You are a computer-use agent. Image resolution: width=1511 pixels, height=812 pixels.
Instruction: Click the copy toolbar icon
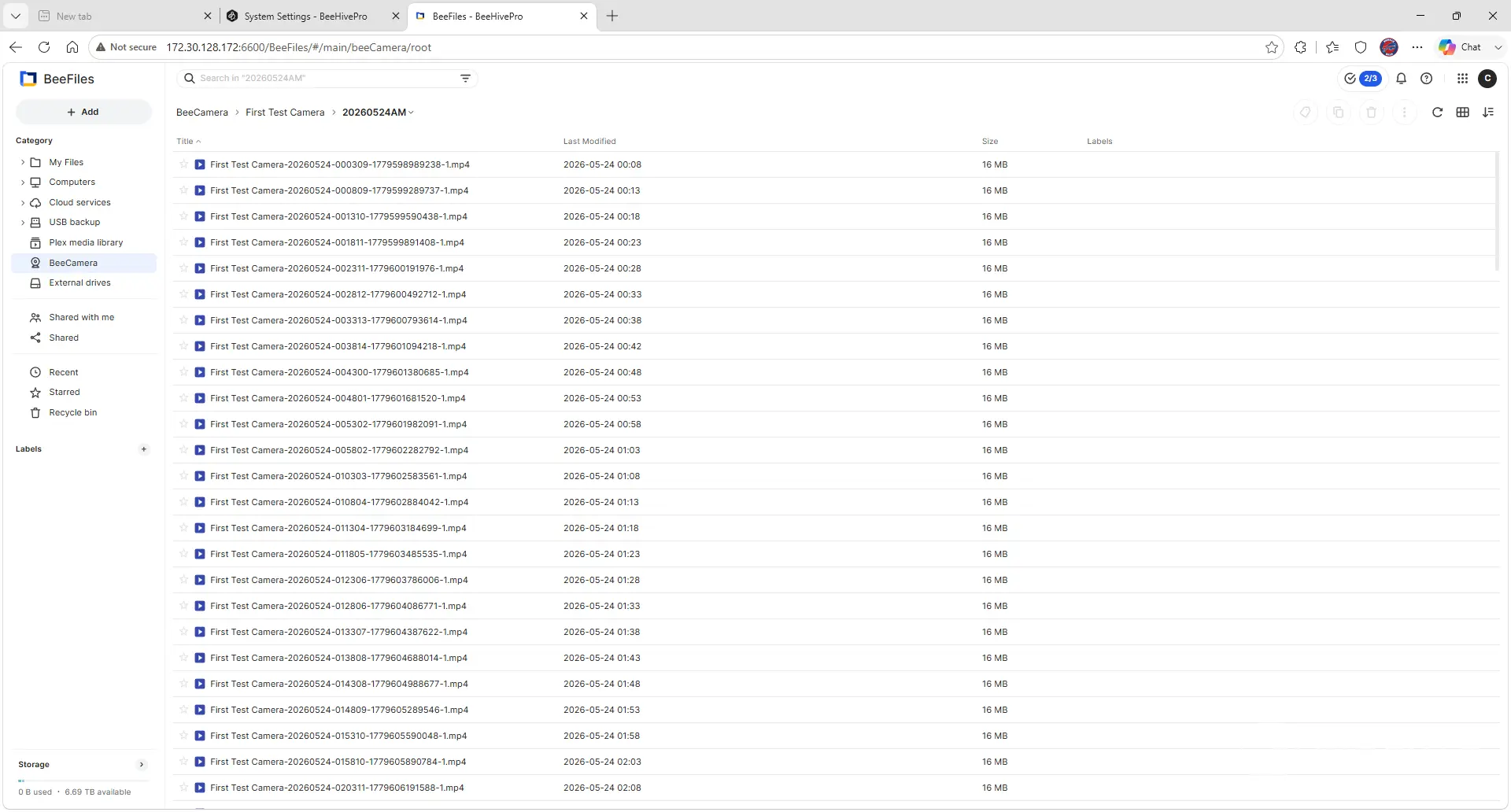(x=1338, y=113)
